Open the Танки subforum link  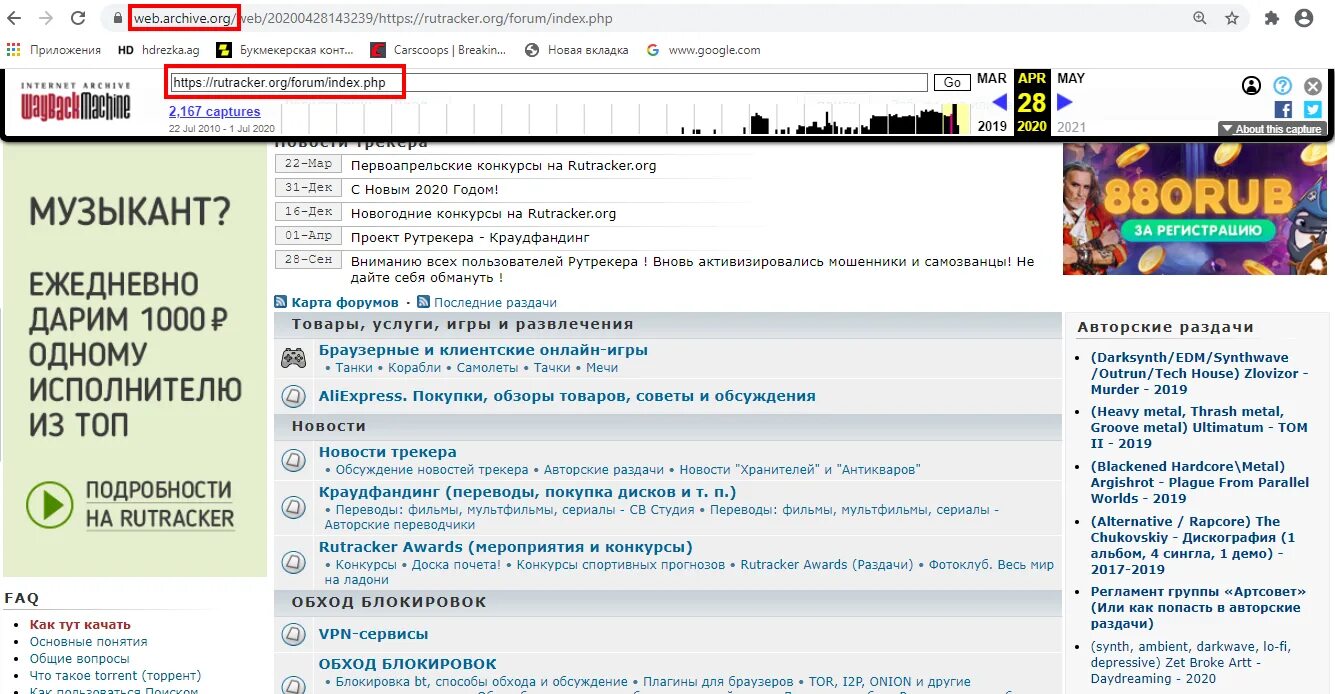(x=354, y=368)
